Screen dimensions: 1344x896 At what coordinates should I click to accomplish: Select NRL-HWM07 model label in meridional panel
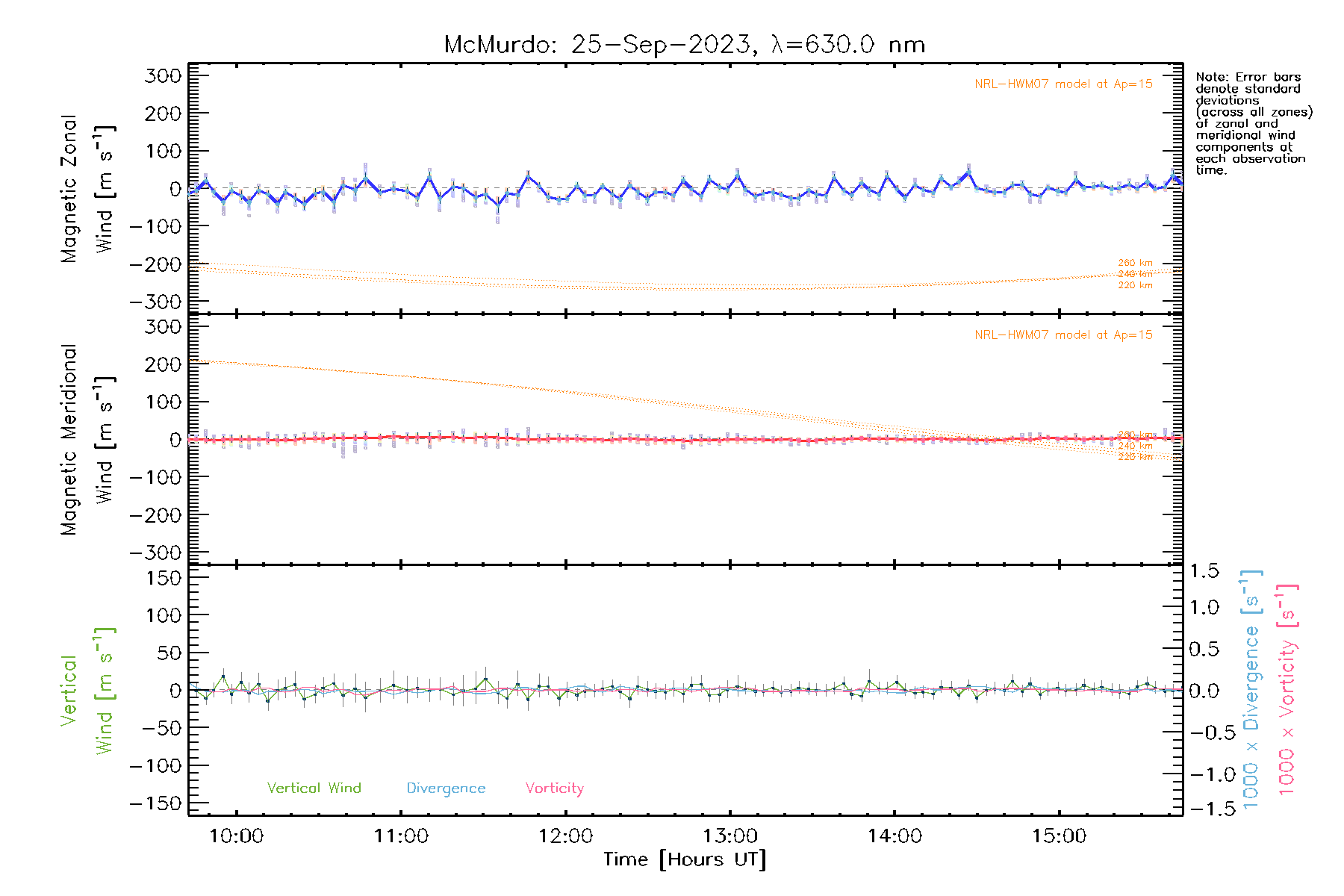[1063, 335]
